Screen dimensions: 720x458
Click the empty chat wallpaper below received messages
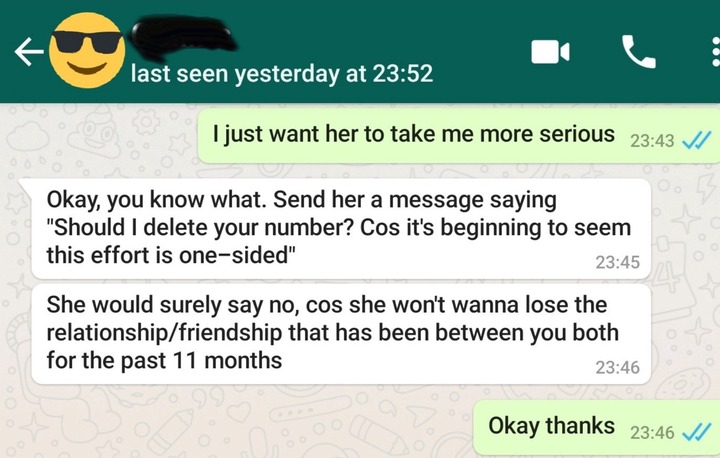(x=230, y=420)
